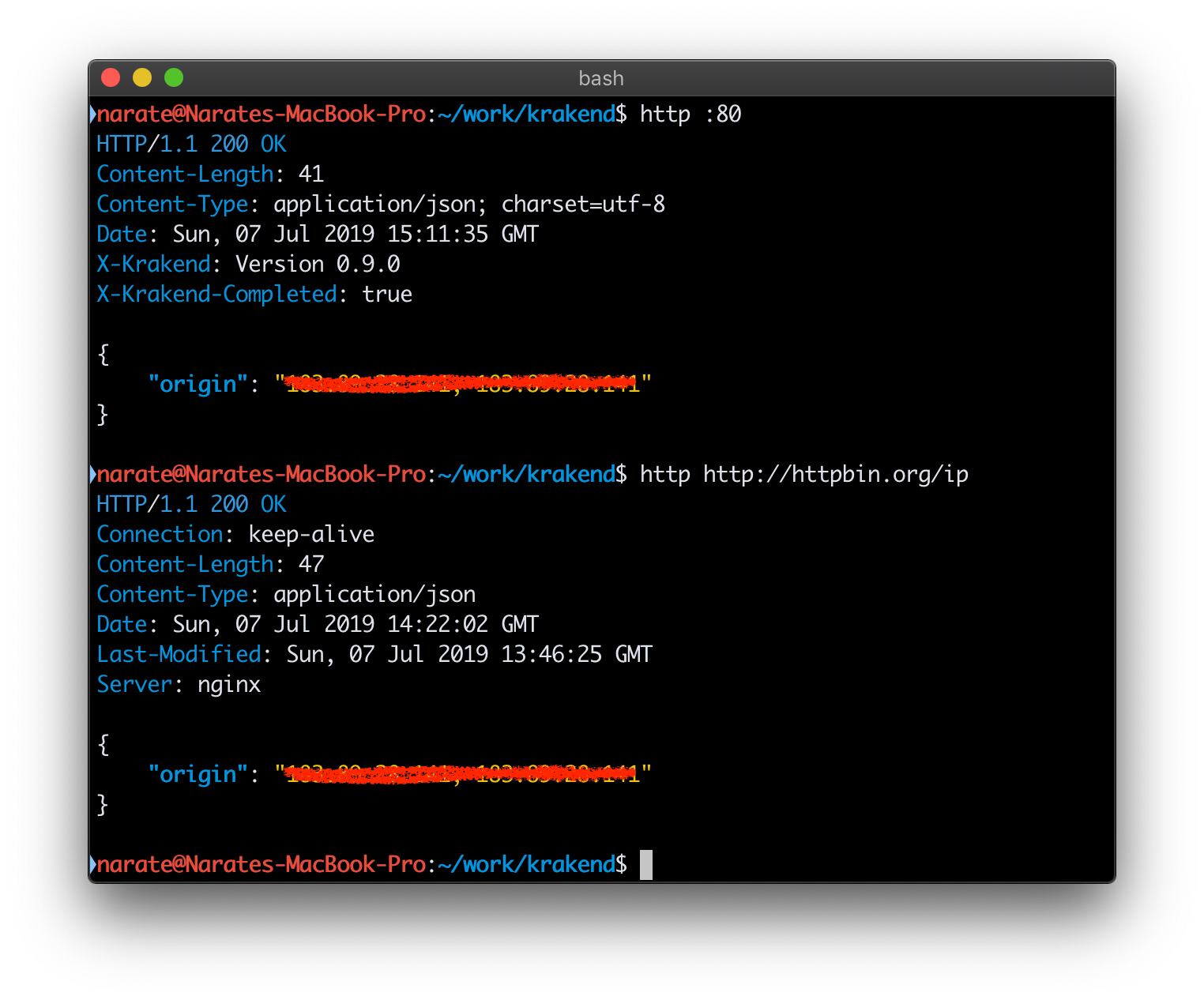Select the http :80 command text
The image size is (1204, 1000).
tap(689, 114)
